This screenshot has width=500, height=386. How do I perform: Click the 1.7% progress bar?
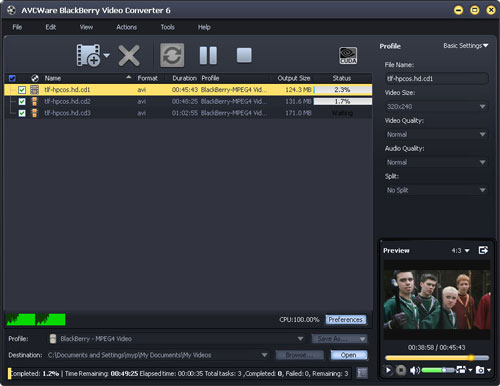coord(343,101)
